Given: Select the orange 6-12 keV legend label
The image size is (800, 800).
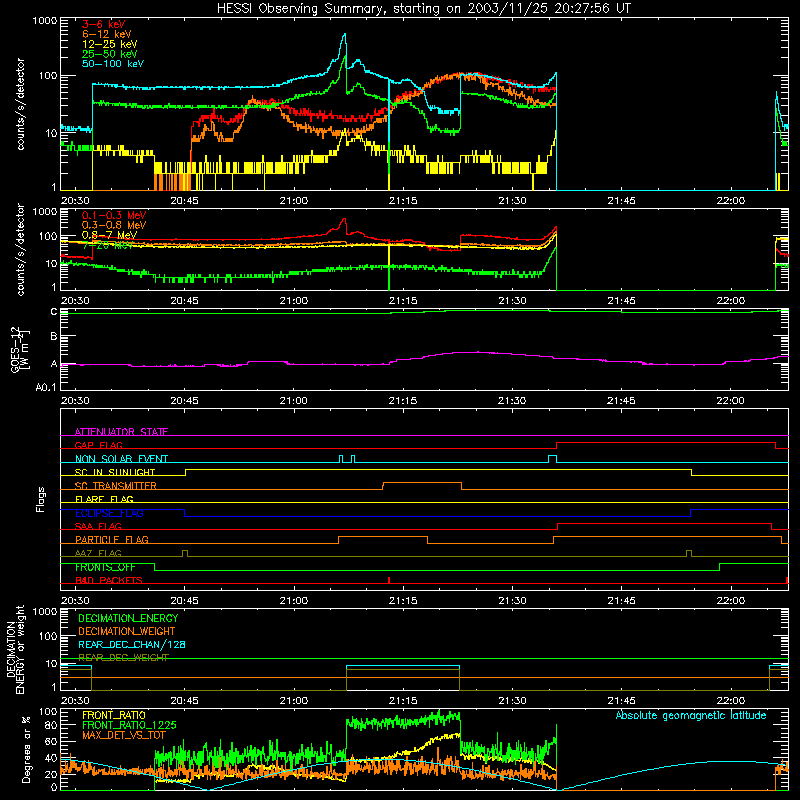Looking at the screenshot, I should point(107,34).
